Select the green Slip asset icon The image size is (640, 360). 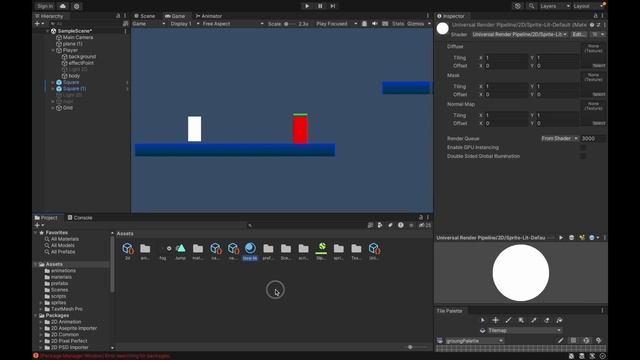(321, 248)
